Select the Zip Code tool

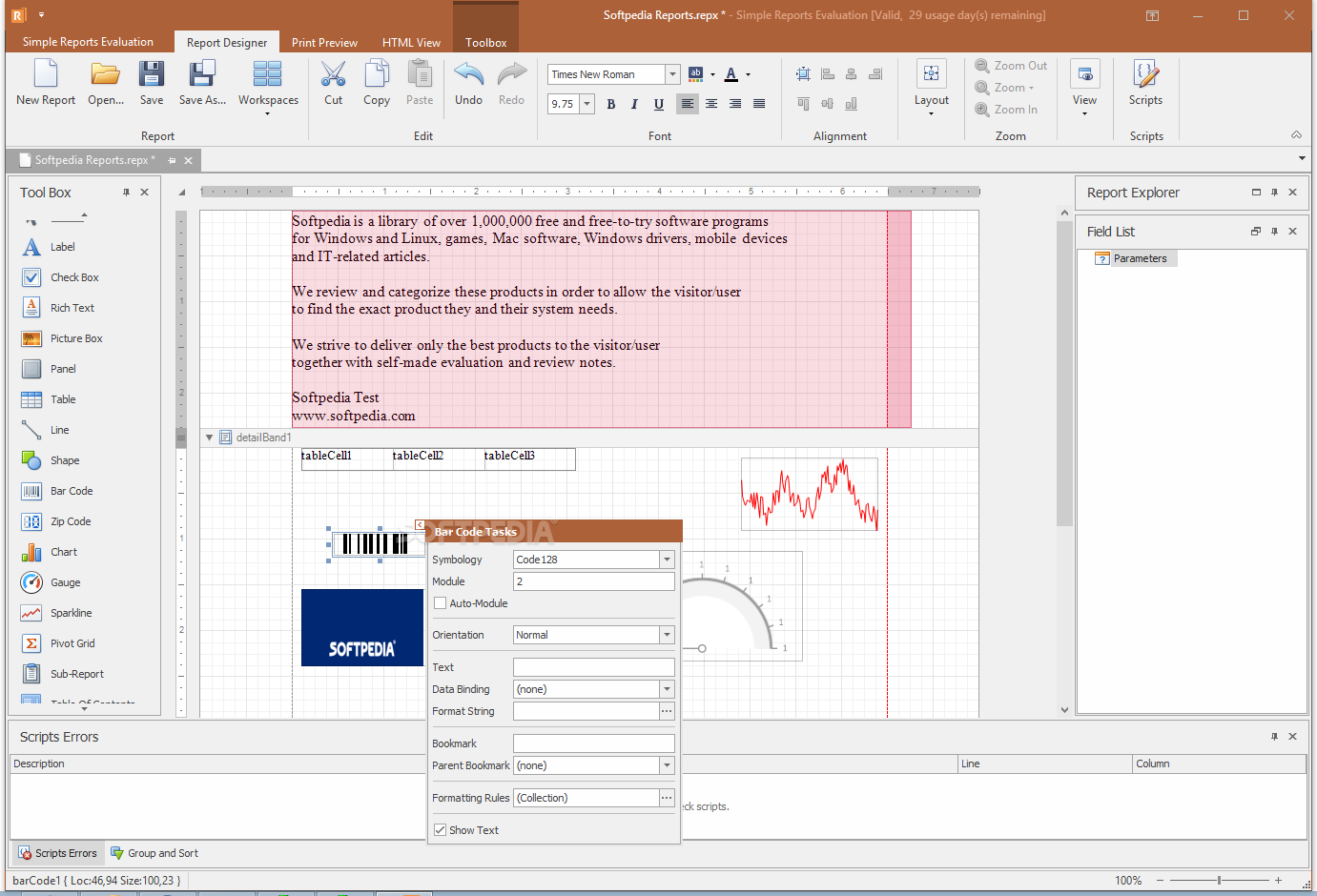[x=71, y=521]
